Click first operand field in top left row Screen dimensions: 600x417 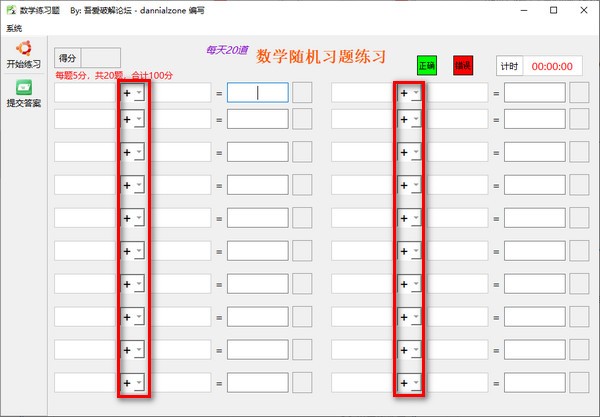coord(85,93)
